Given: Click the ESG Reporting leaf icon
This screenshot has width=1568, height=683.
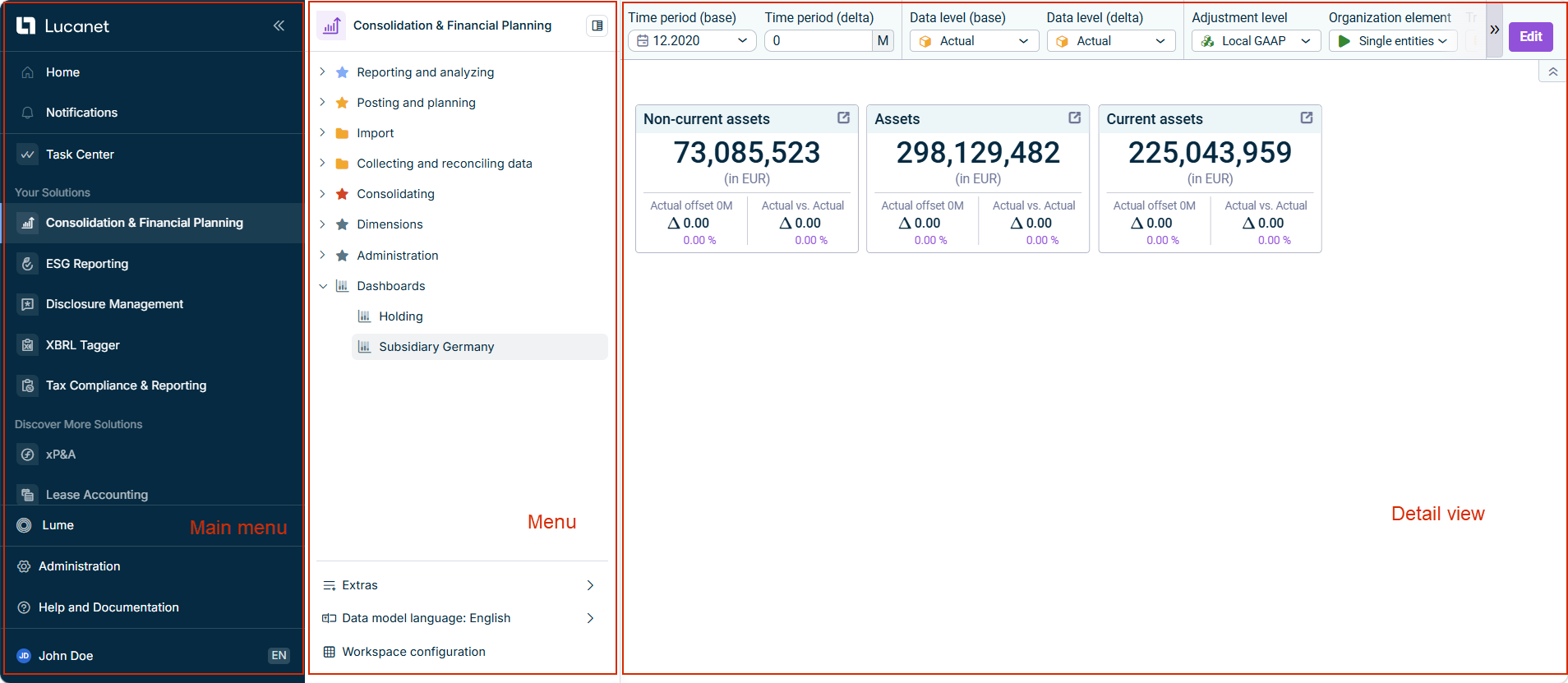Looking at the screenshot, I should coord(28,264).
